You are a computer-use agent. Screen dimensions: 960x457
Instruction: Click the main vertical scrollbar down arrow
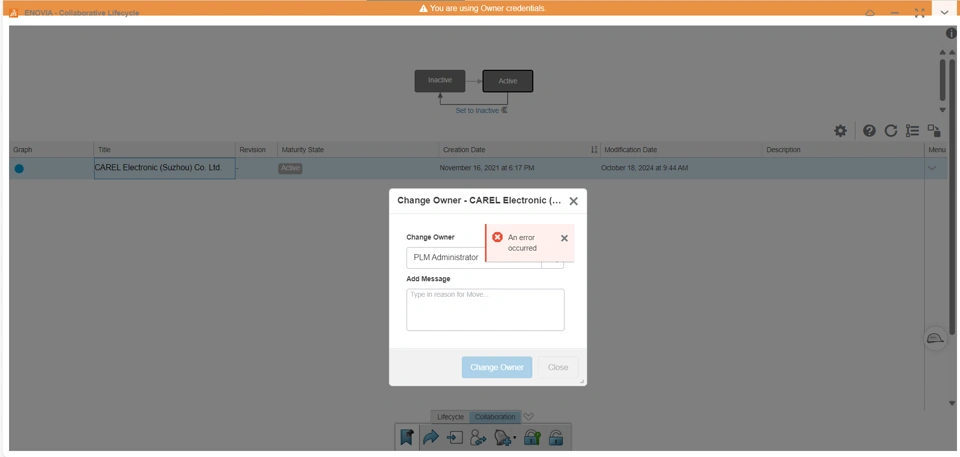[x=952, y=403]
